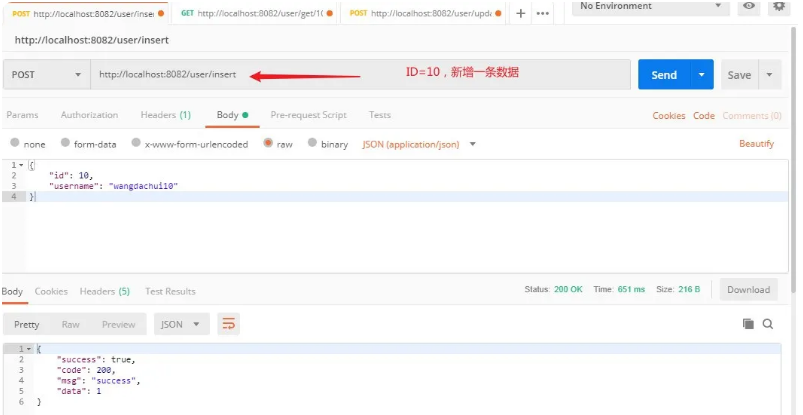Copy response body to clipboard icon

tap(748, 323)
